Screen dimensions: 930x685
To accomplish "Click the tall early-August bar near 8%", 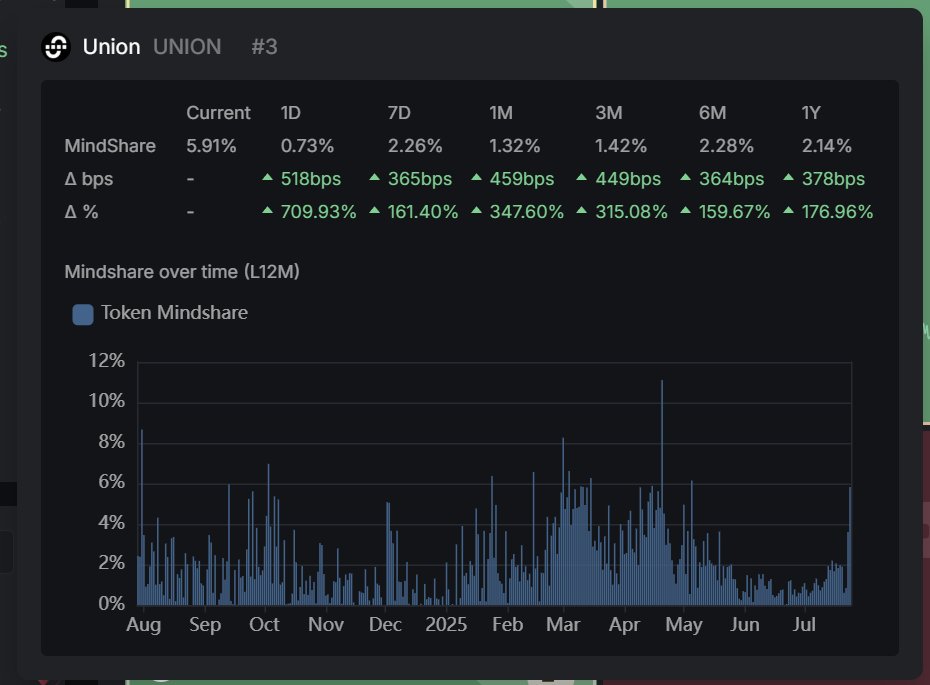I will point(142,517).
